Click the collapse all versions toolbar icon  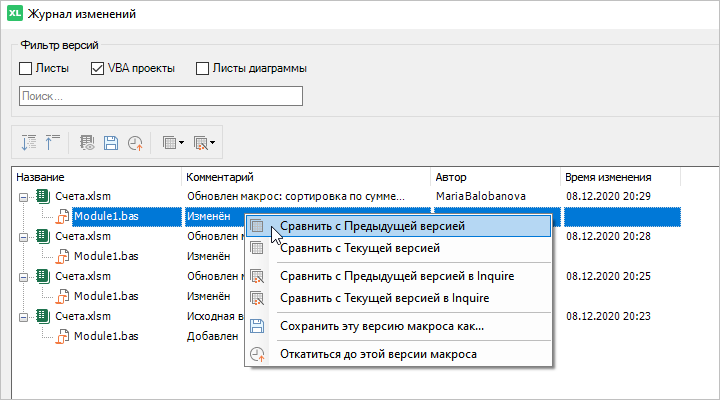[x=53, y=143]
